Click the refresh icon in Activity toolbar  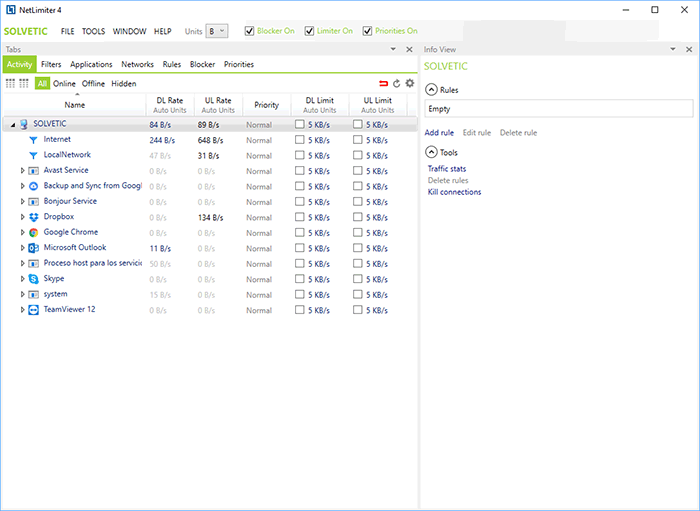tap(396, 84)
